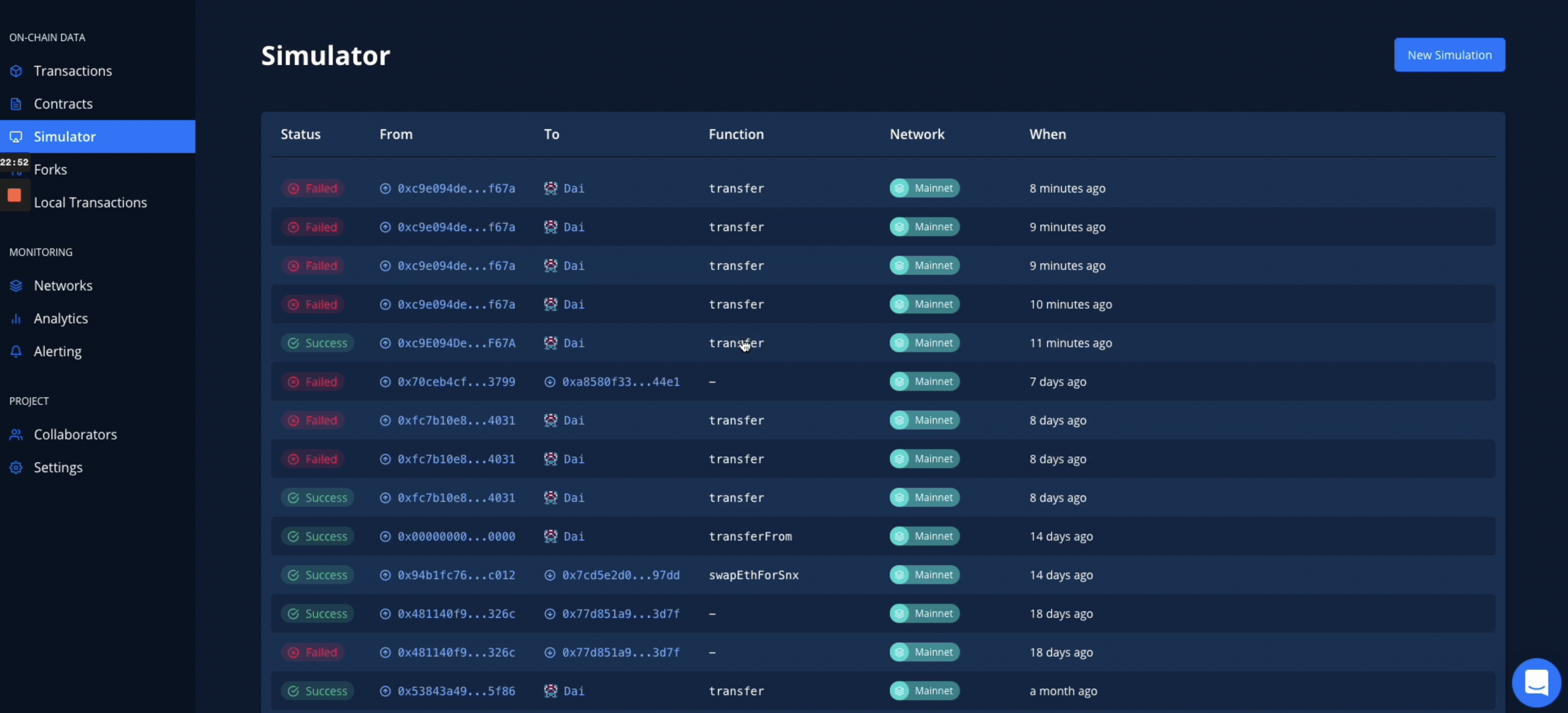Click the Networks layers icon

[16, 286]
